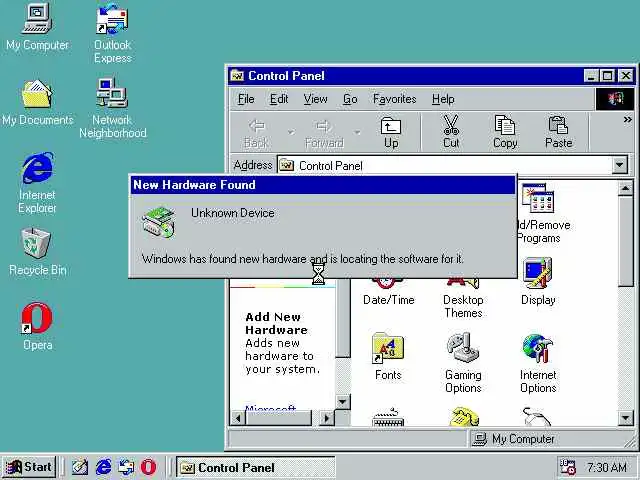Open Internet Options applet

coord(538,363)
